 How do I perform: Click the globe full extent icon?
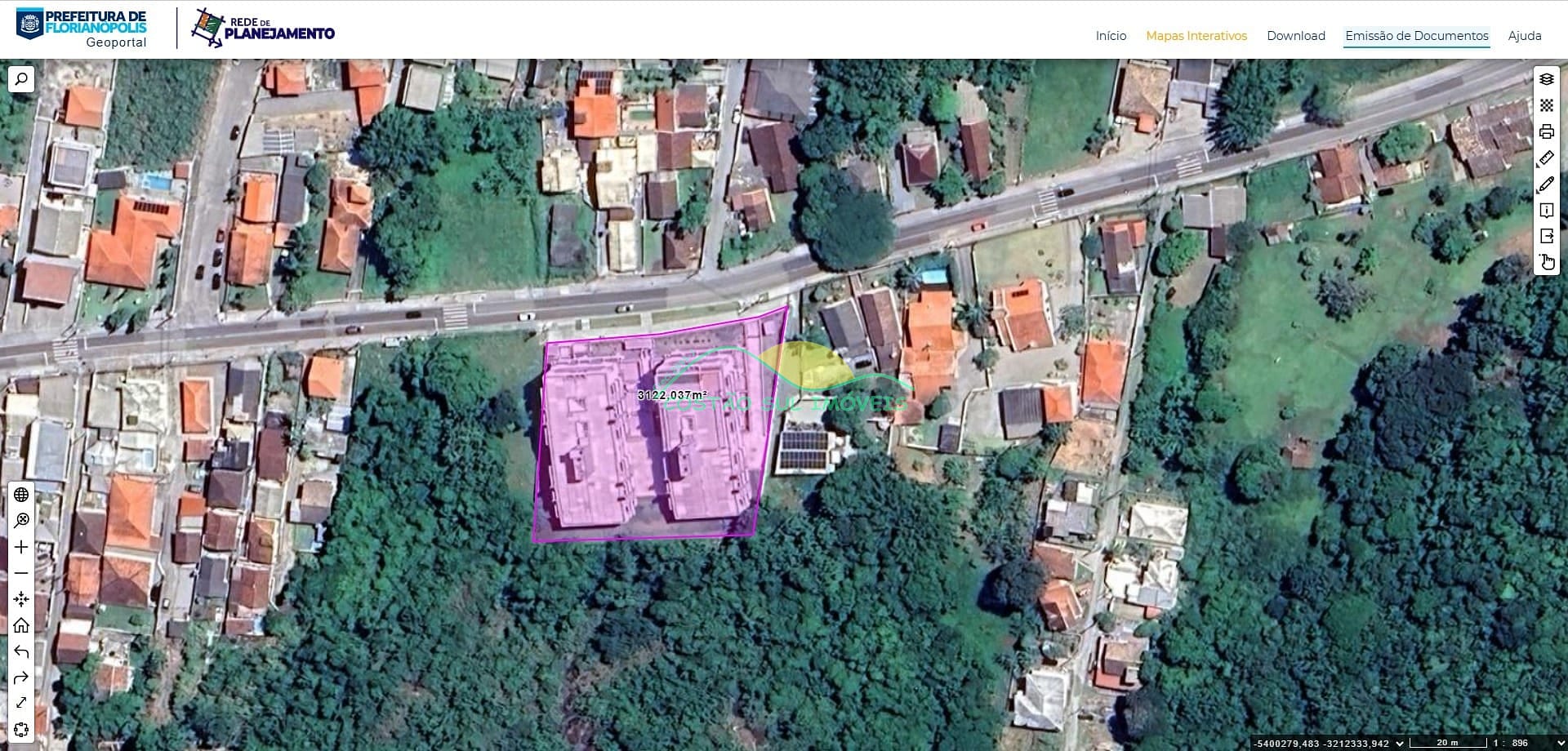[22, 494]
